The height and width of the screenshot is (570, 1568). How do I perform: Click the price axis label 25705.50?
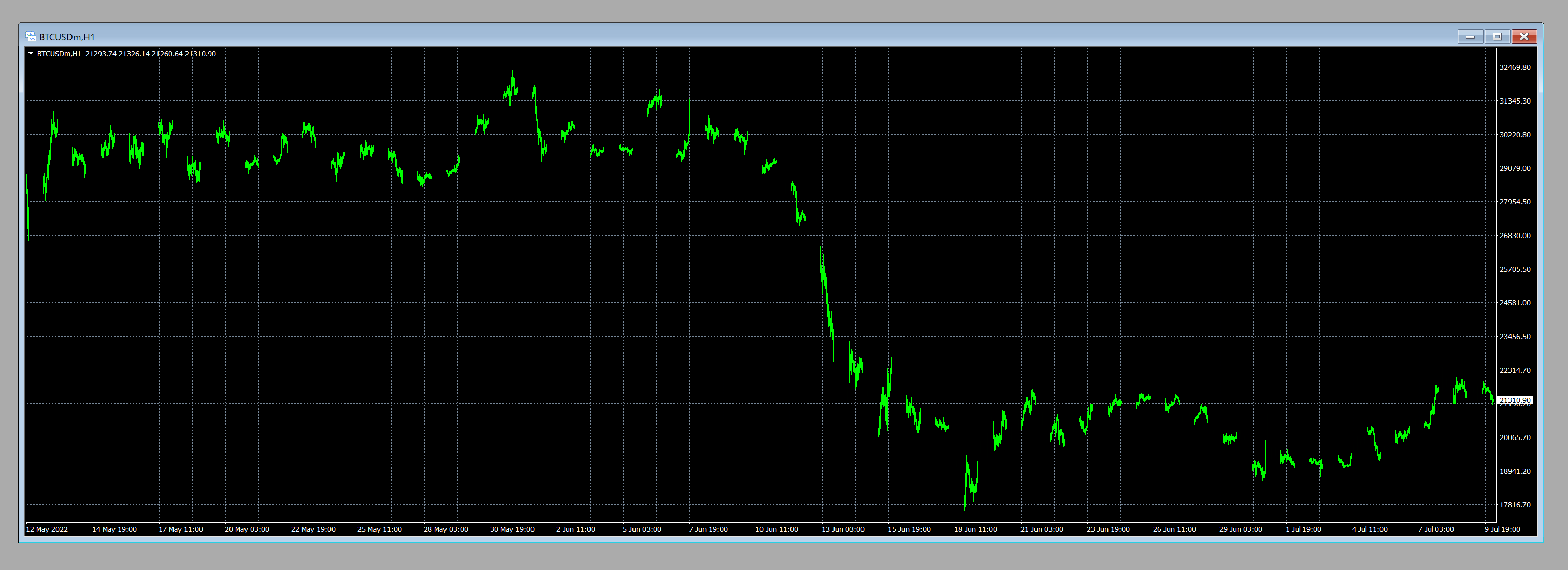(x=1515, y=269)
